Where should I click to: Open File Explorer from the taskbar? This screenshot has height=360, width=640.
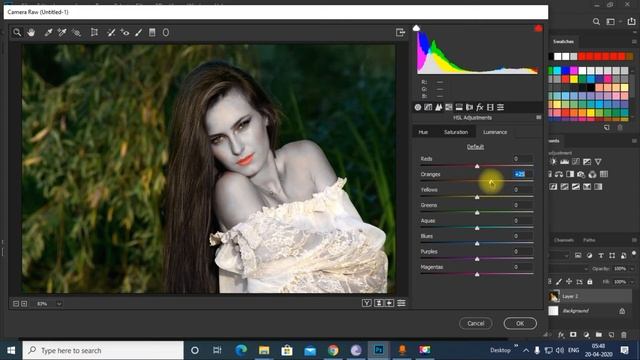point(264,350)
